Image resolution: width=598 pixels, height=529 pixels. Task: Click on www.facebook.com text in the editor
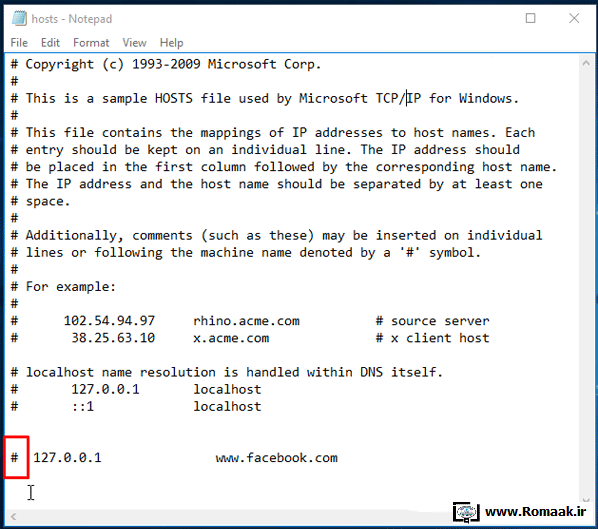(x=276, y=457)
